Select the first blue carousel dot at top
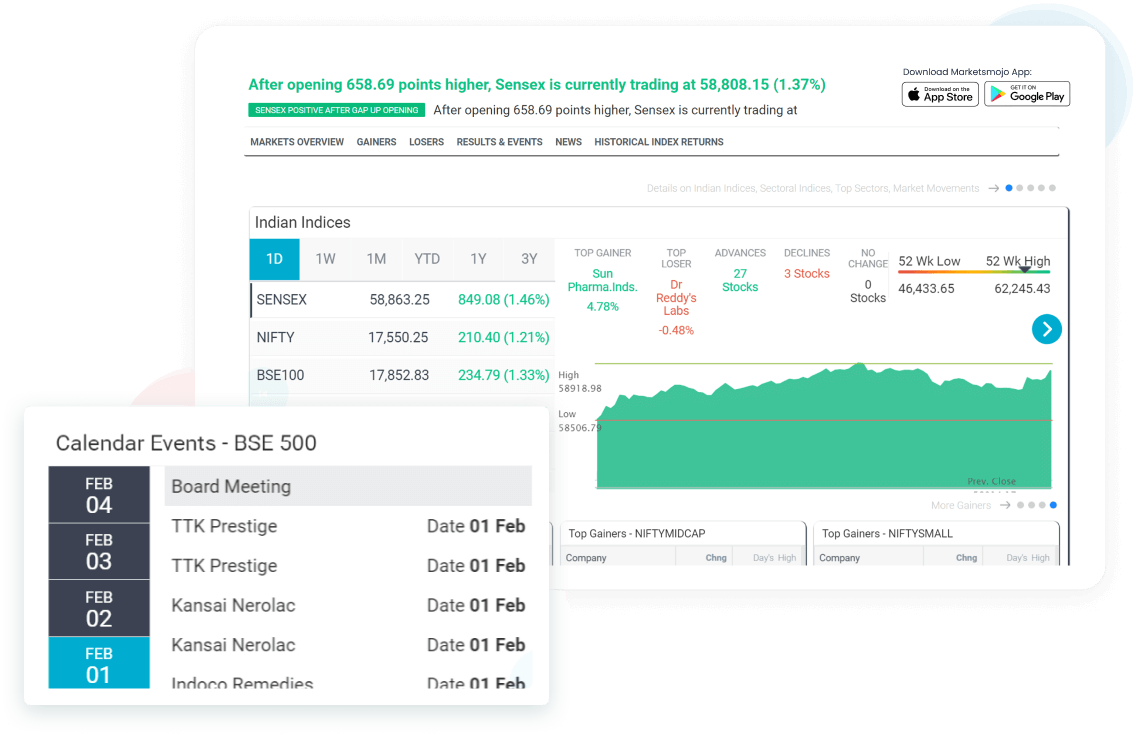The image size is (1136, 735). point(1008,188)
